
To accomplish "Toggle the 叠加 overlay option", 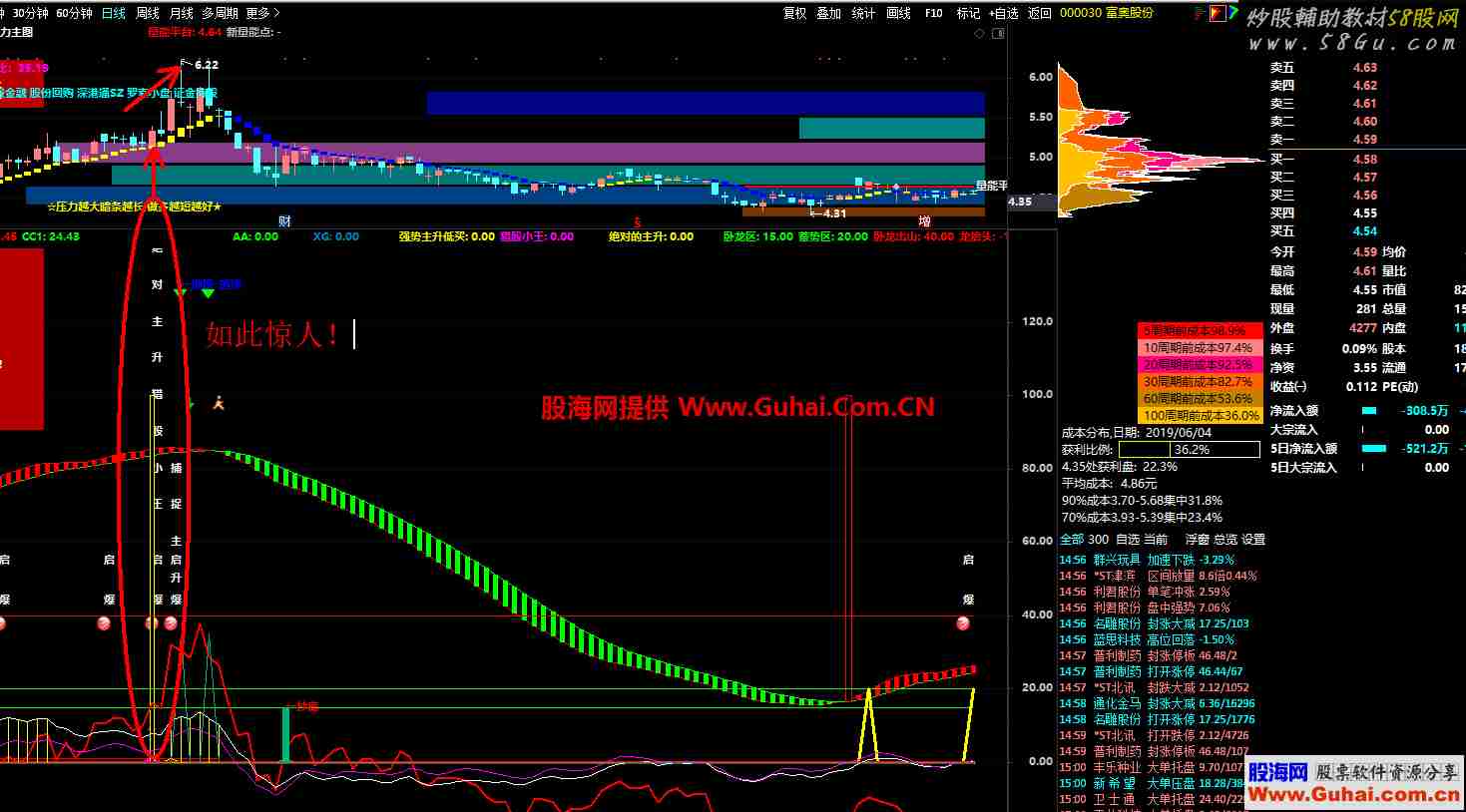I will click(x=829, y=13).
